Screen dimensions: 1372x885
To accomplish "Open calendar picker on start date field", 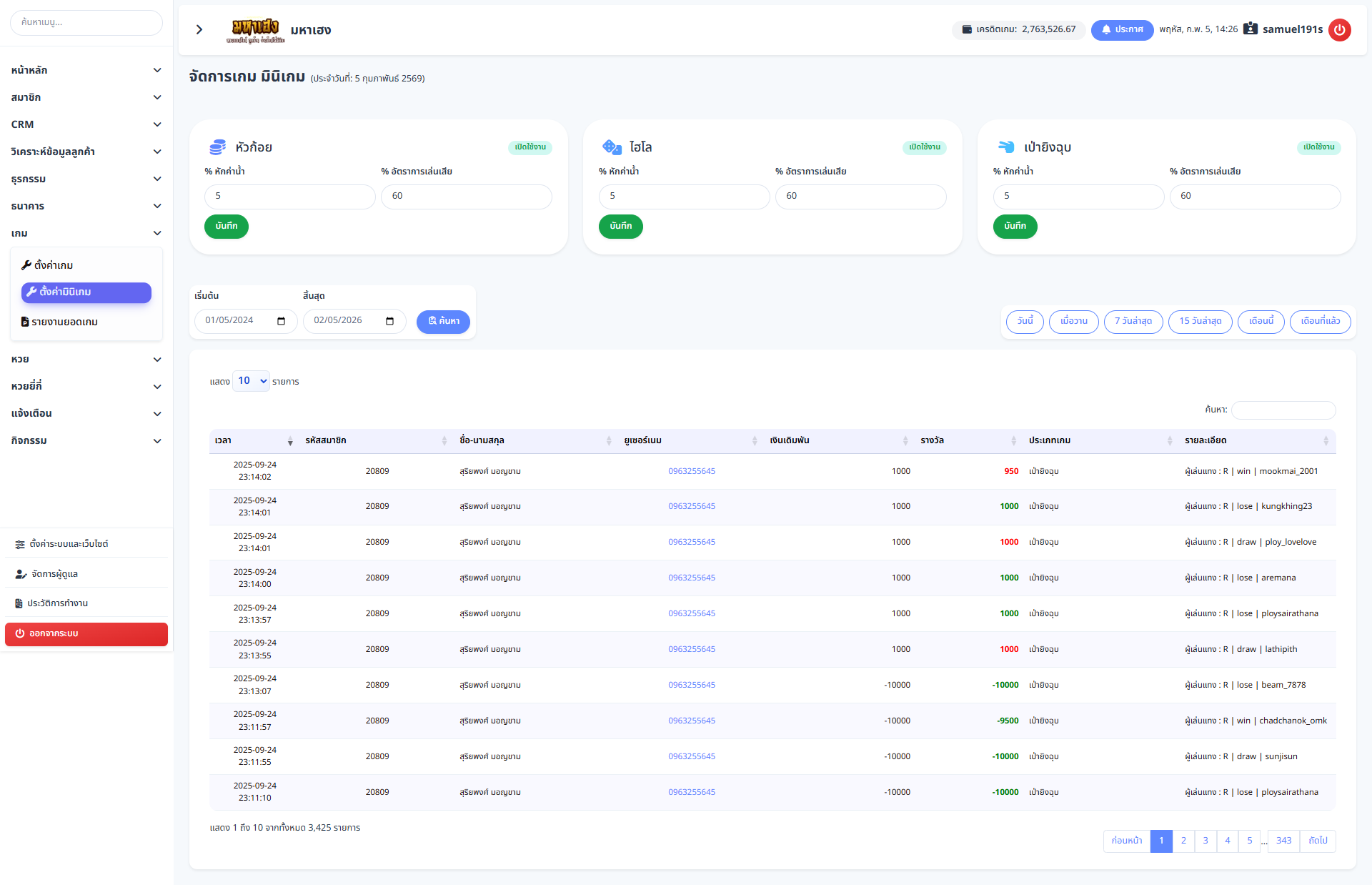I will (x=281, y=321).
